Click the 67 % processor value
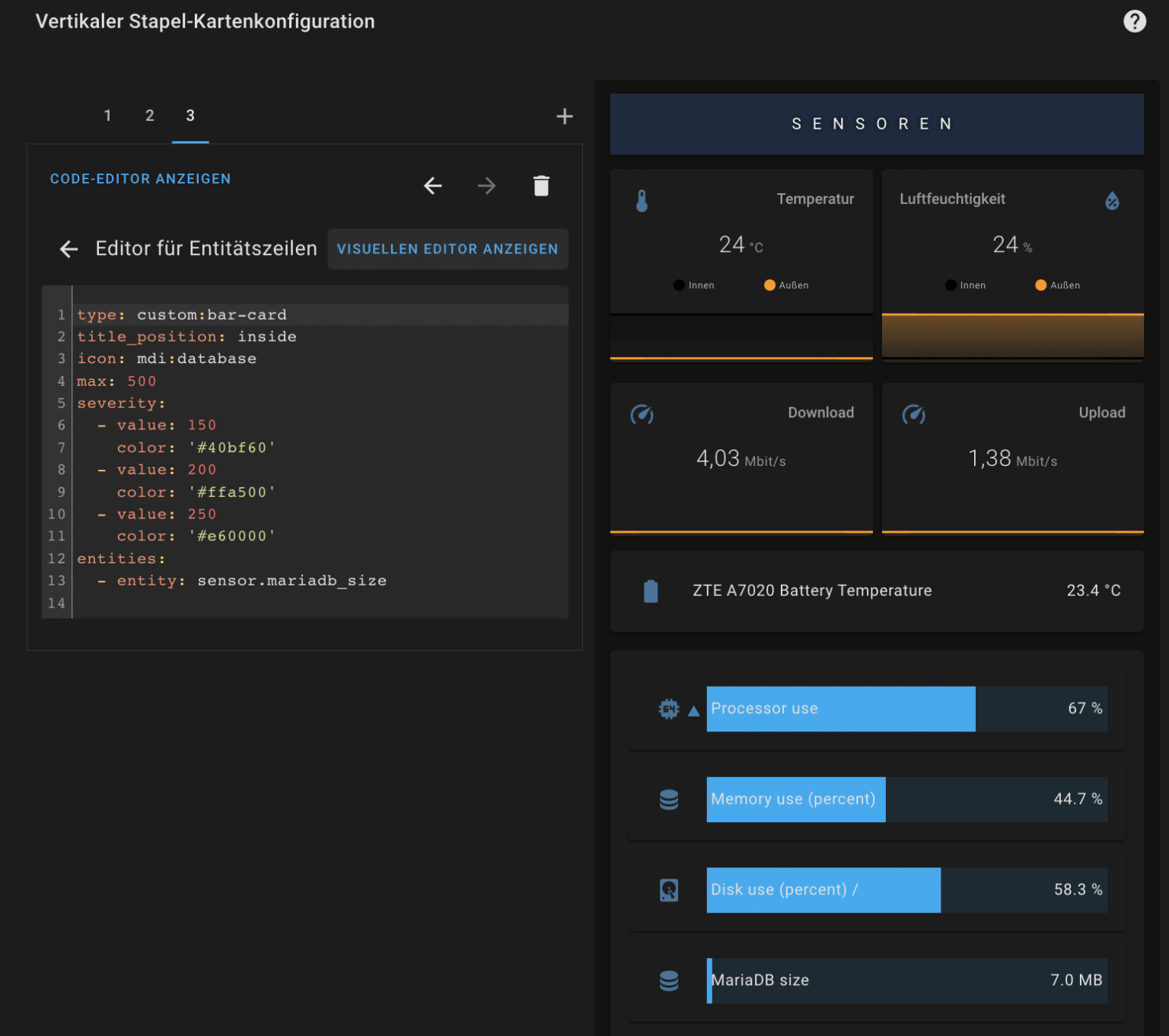 pyautogui.click(x=1085, y=709)
